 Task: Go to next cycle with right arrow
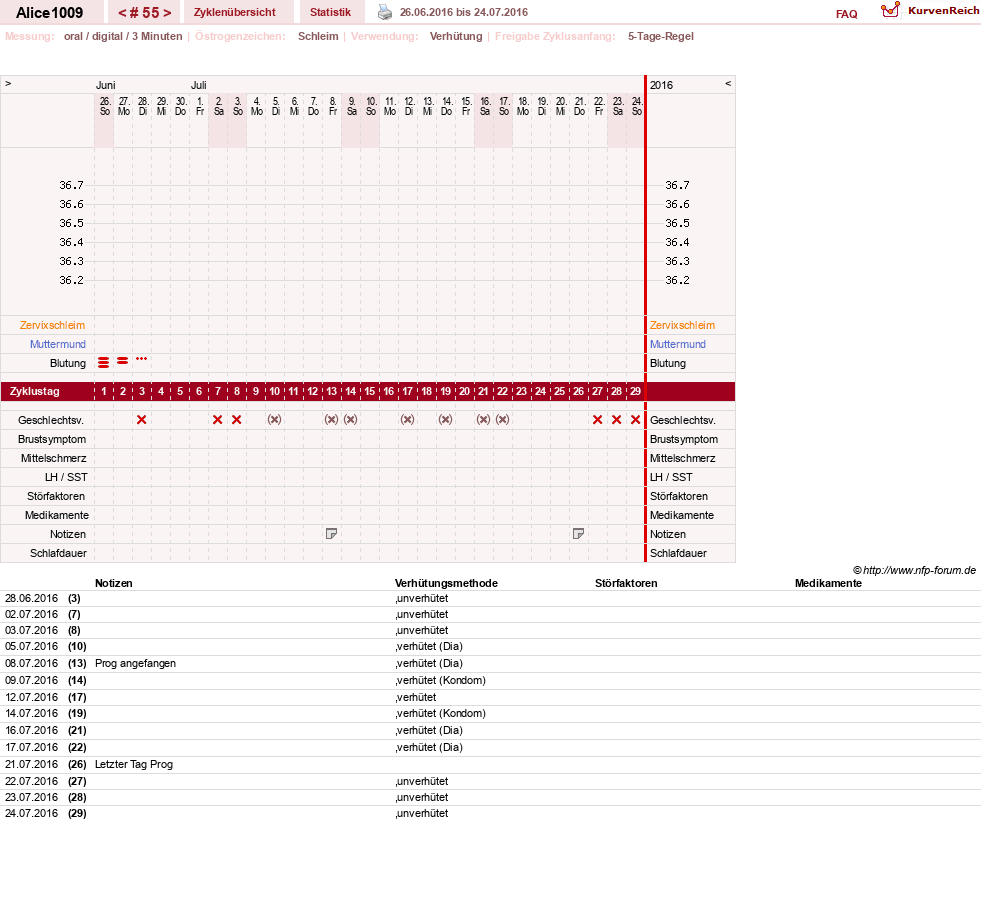[167, 13]
